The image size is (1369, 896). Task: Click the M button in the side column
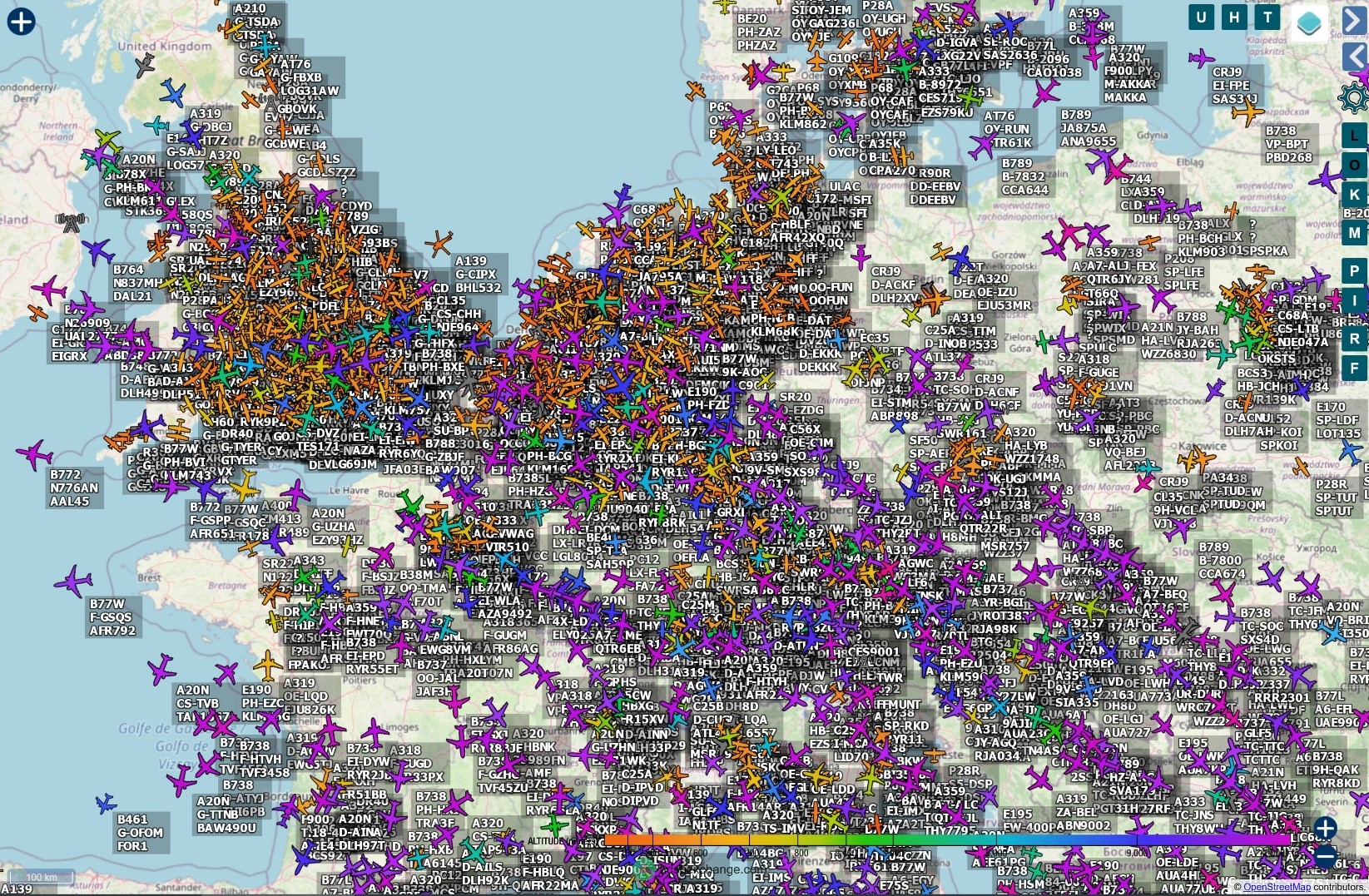[x=1355, y=233]
